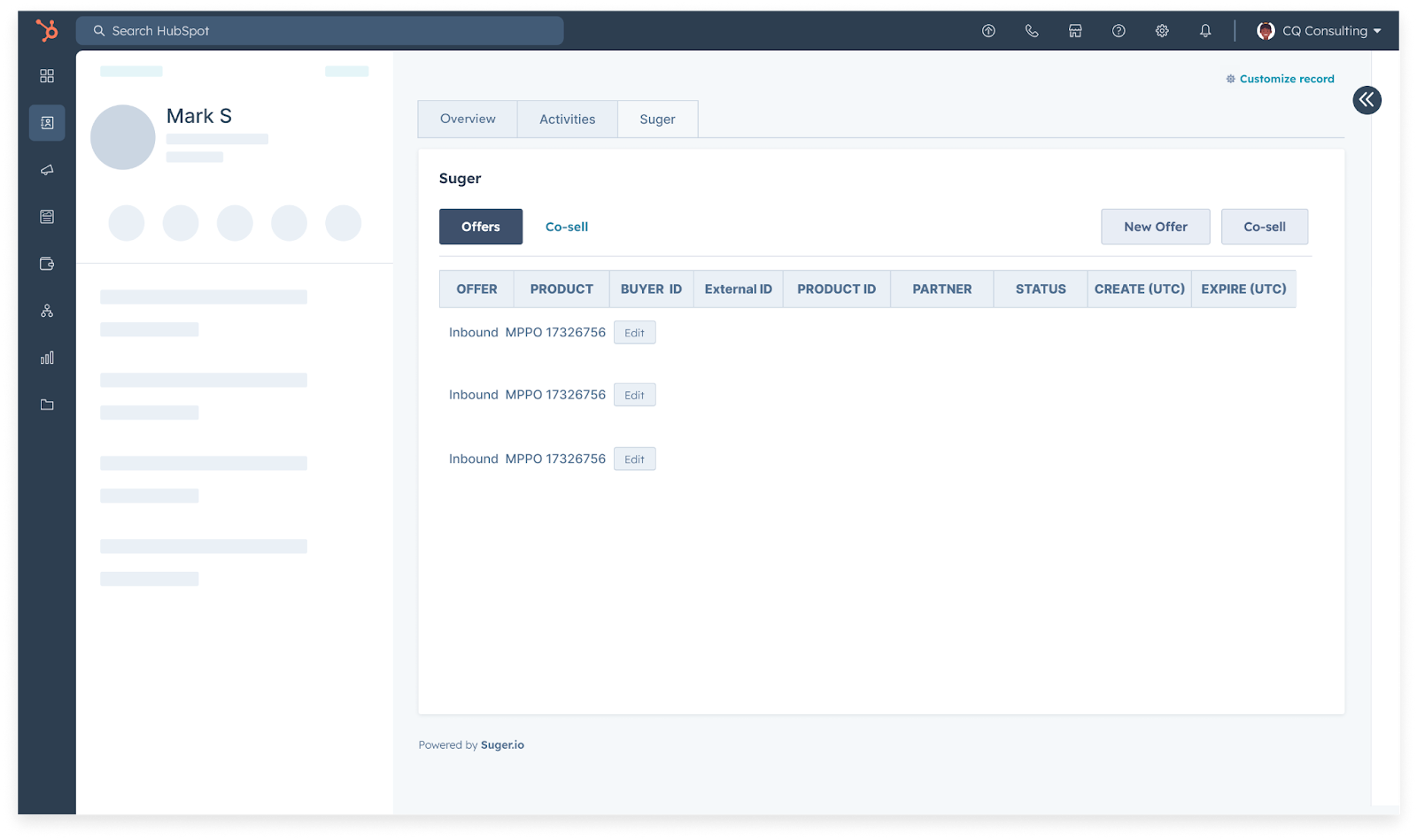Screen dimensions: 1417x840
Task: Switch to the Activities tab
Action: click(x=567, y=119)
